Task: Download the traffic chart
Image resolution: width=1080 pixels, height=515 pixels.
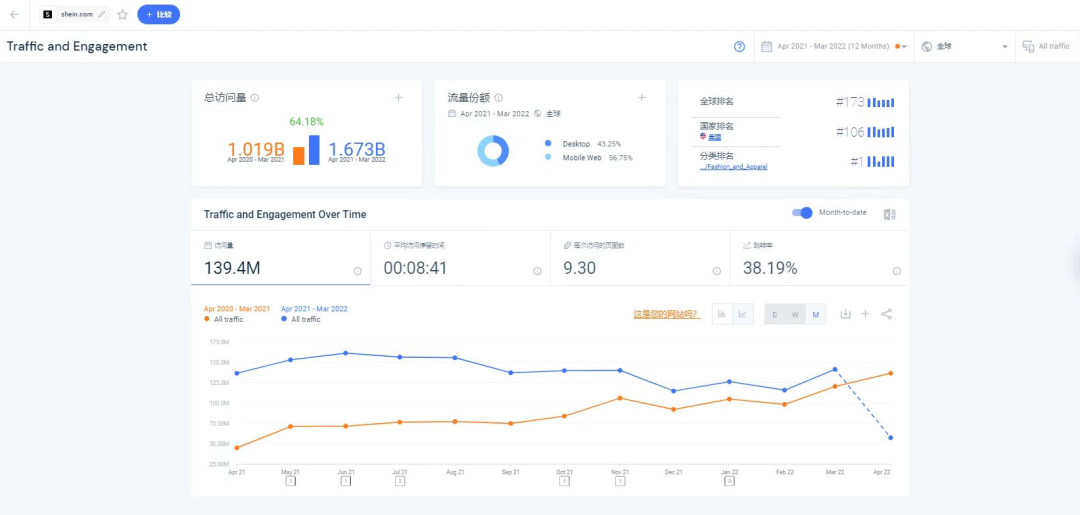Action: coord(845,314)
